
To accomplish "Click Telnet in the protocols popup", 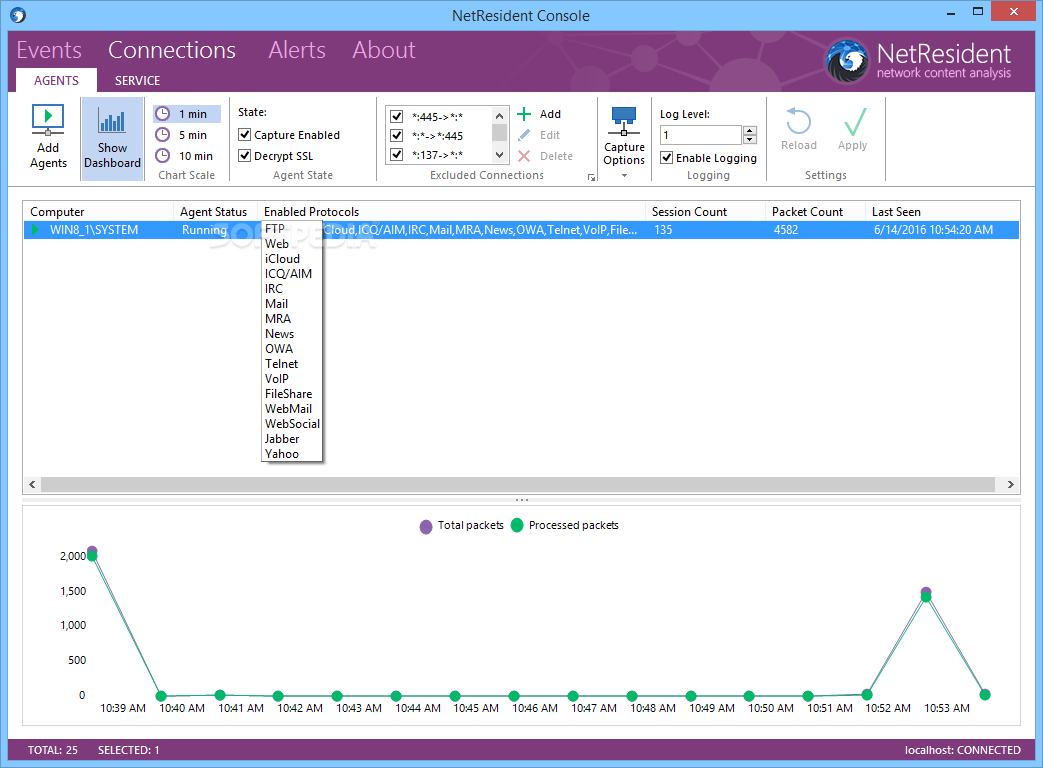I will tap(281, 364).
